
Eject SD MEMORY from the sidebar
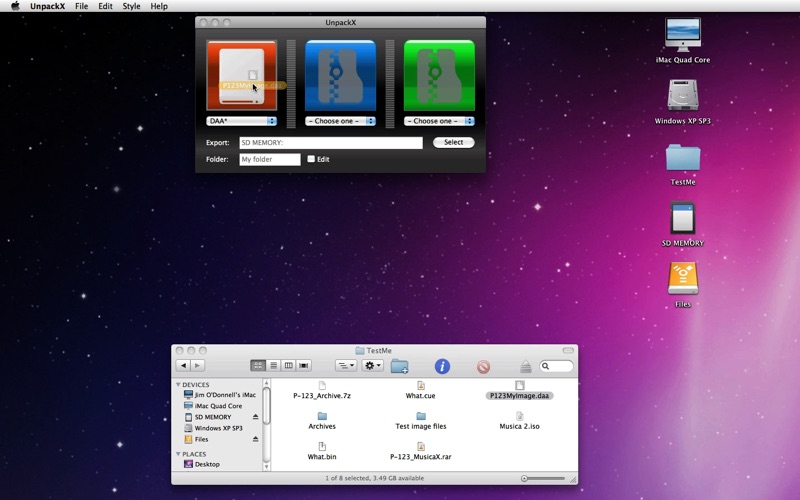click(256, 417)
